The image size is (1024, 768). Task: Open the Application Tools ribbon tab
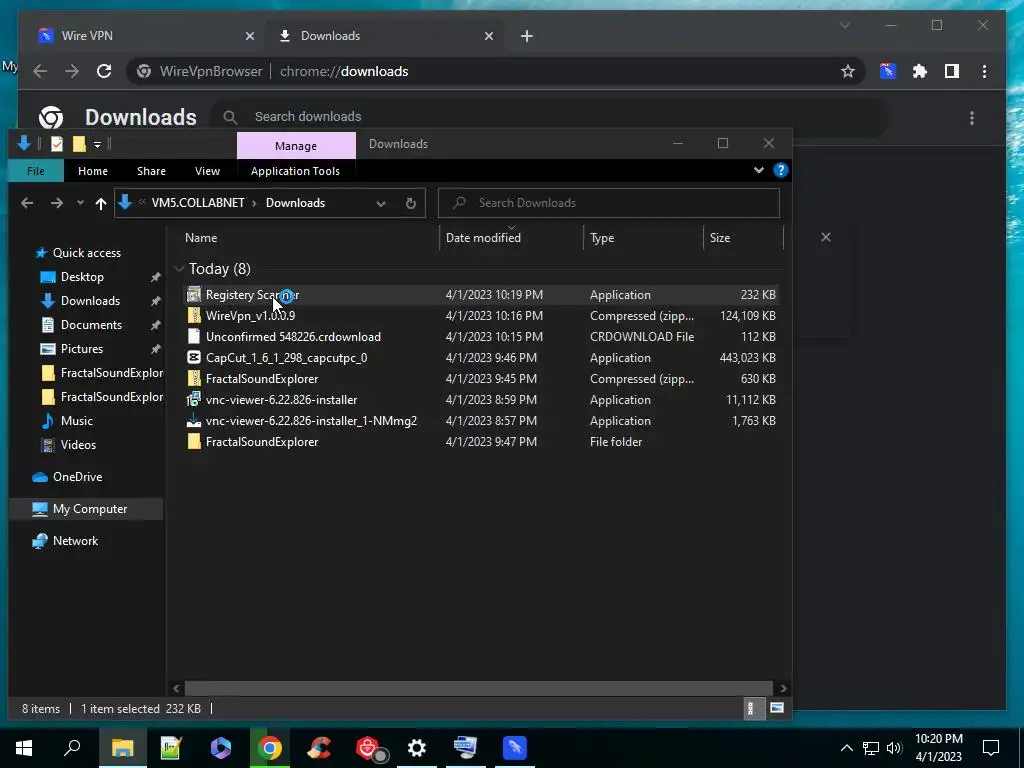(x=295, y=171)
